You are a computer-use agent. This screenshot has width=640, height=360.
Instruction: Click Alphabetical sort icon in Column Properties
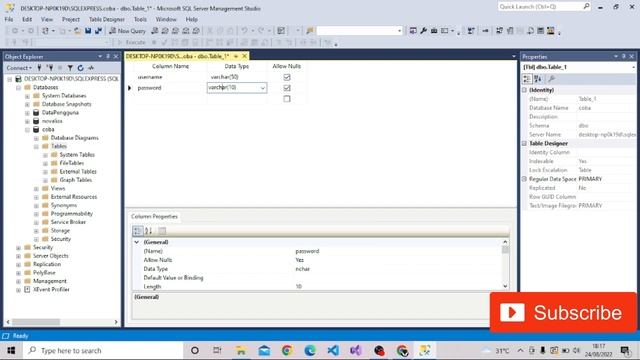point(149,231)
